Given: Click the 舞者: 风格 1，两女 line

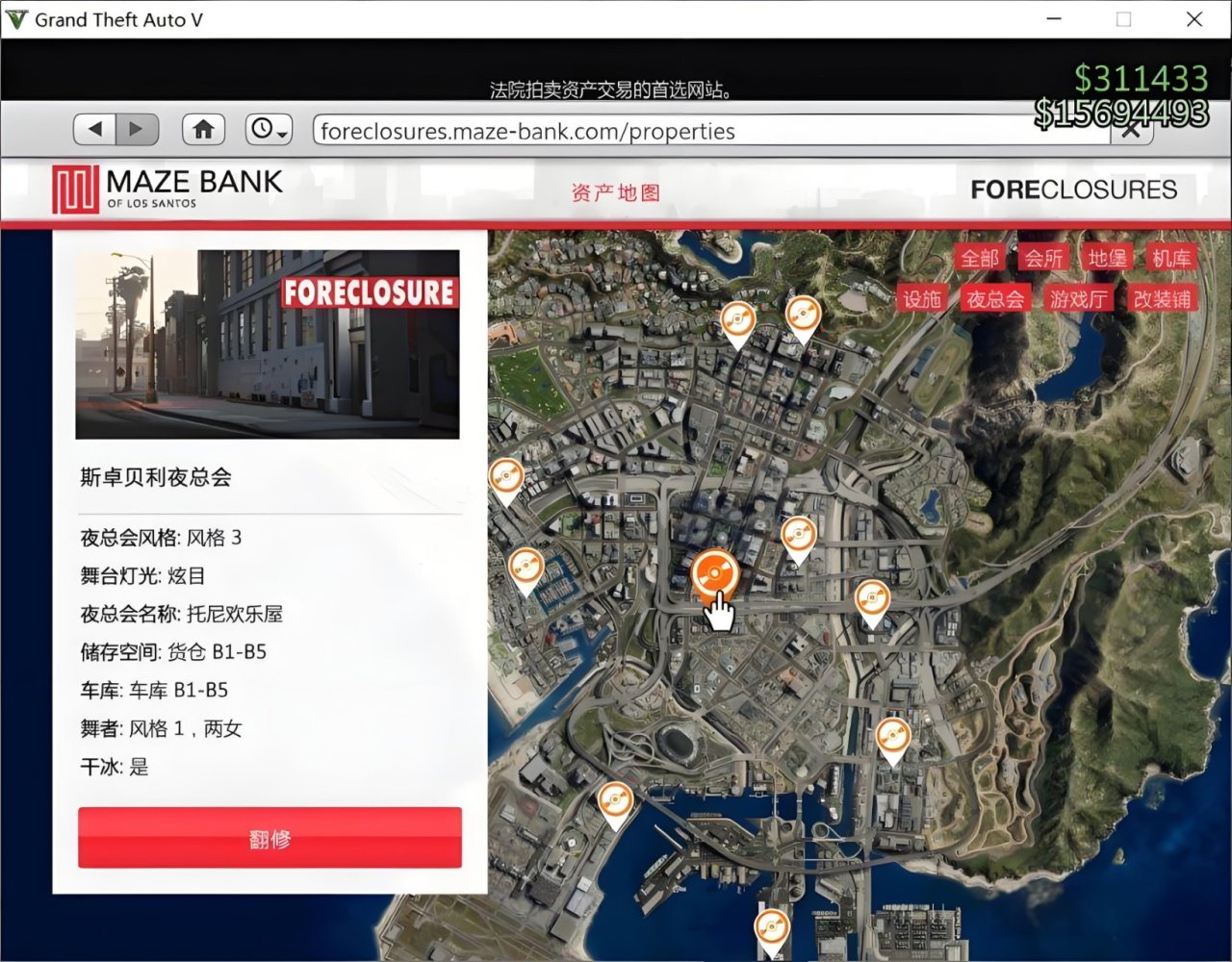Looking at the screenshot, I should coord(161,728).
